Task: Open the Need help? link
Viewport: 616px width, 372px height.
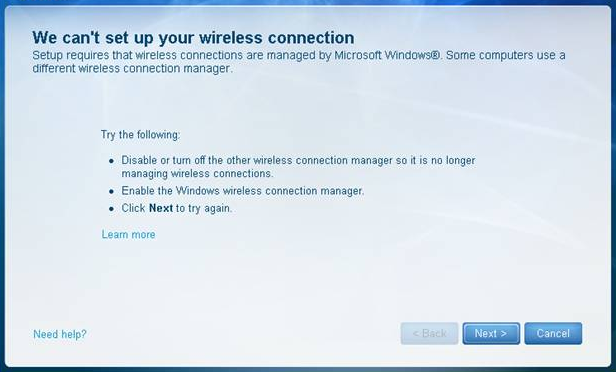Action: 60,334
